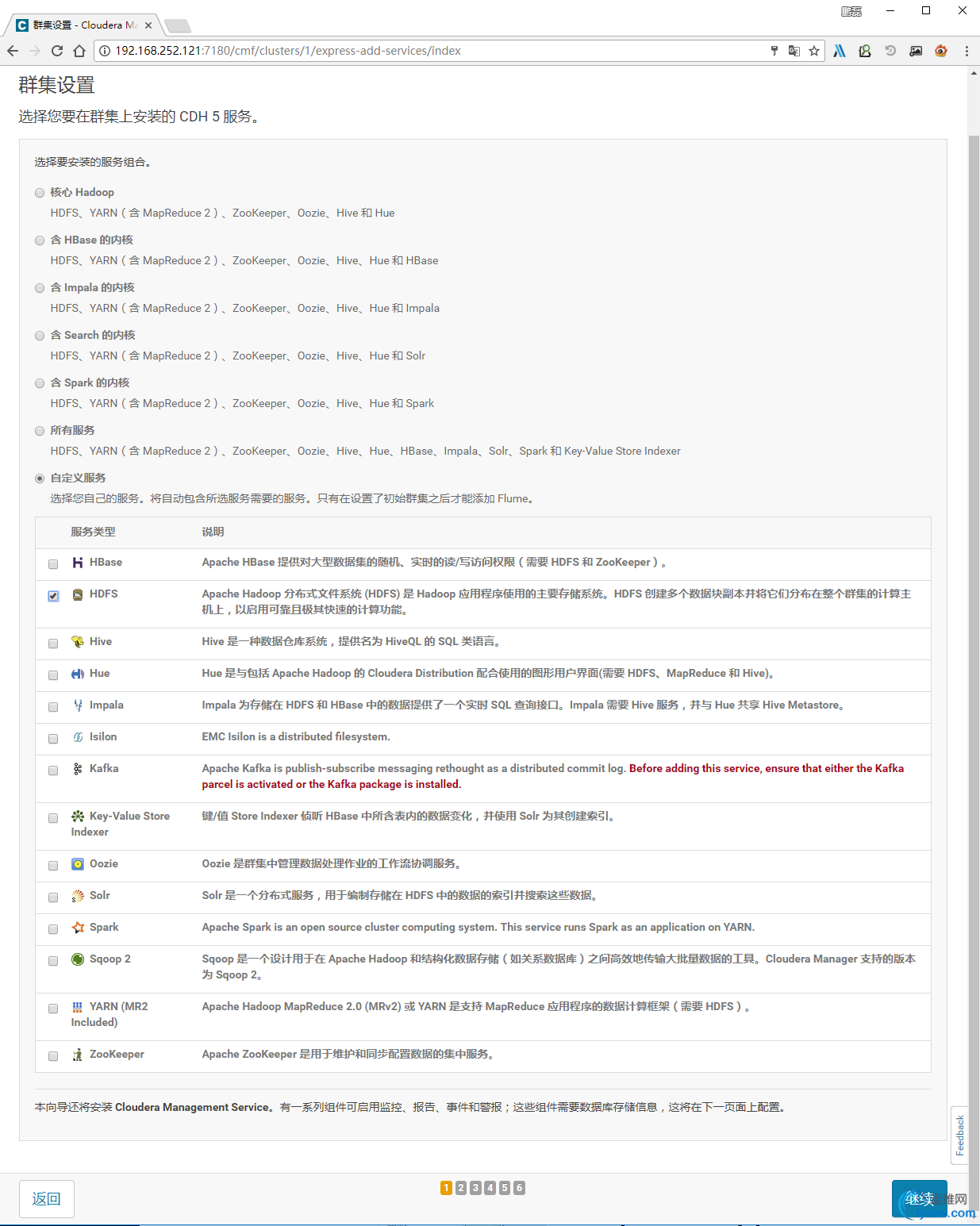Image resolution: width=980 pixels, height=1226 pixels.
Task: Select 含 HBase 的内核 radio option
Action: click(40, 240)
